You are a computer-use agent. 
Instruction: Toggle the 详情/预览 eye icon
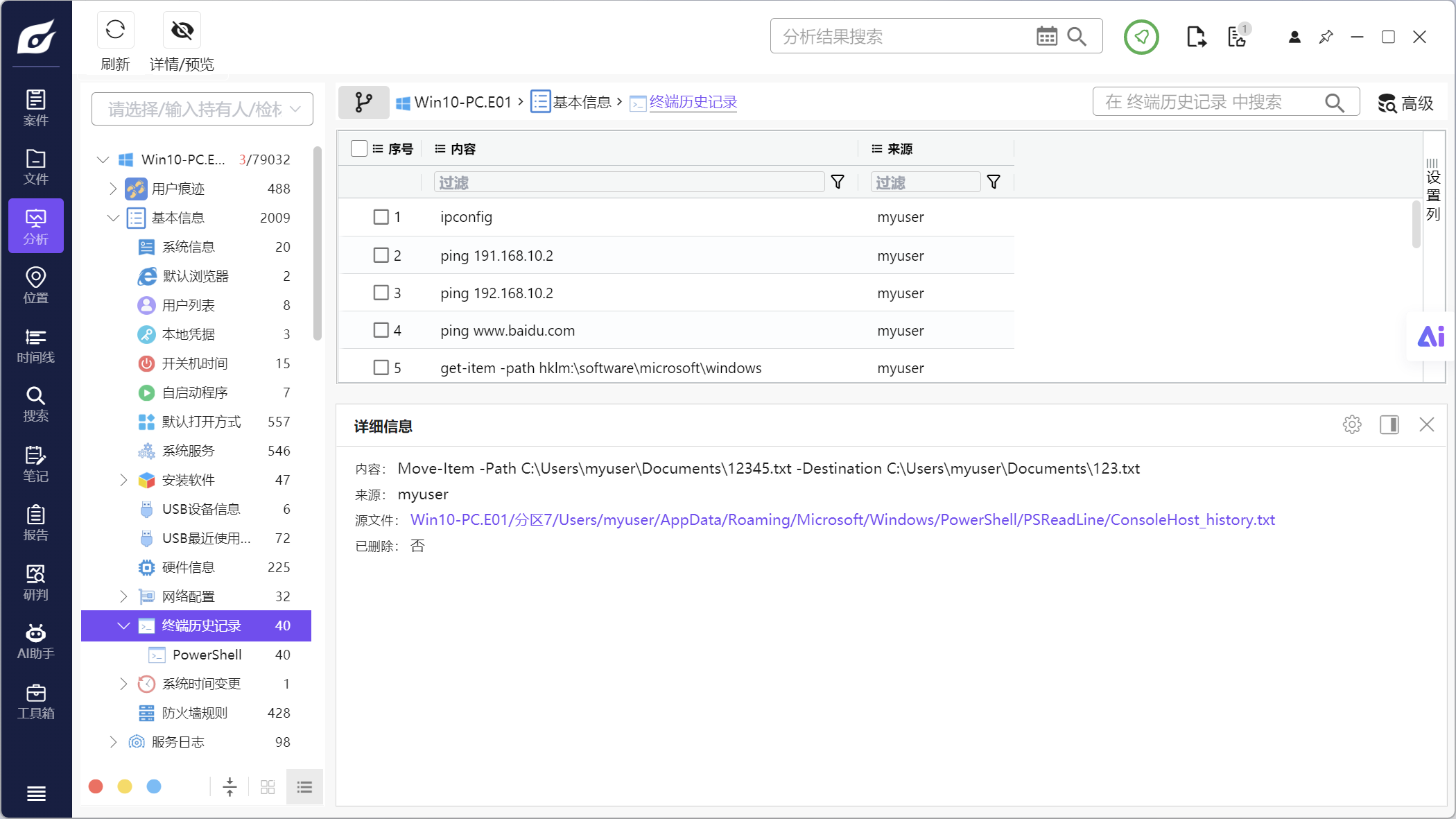pos(182,30)
